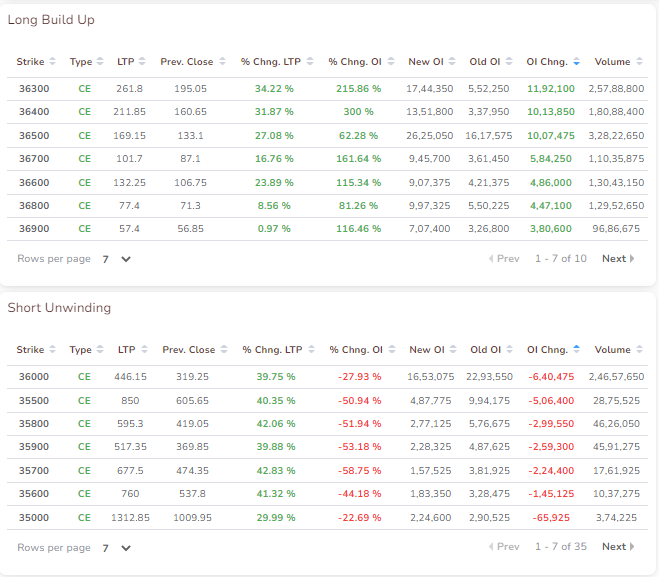Click Old OI value 22,93,550
The image size is (659, 577).
[489, 377]
